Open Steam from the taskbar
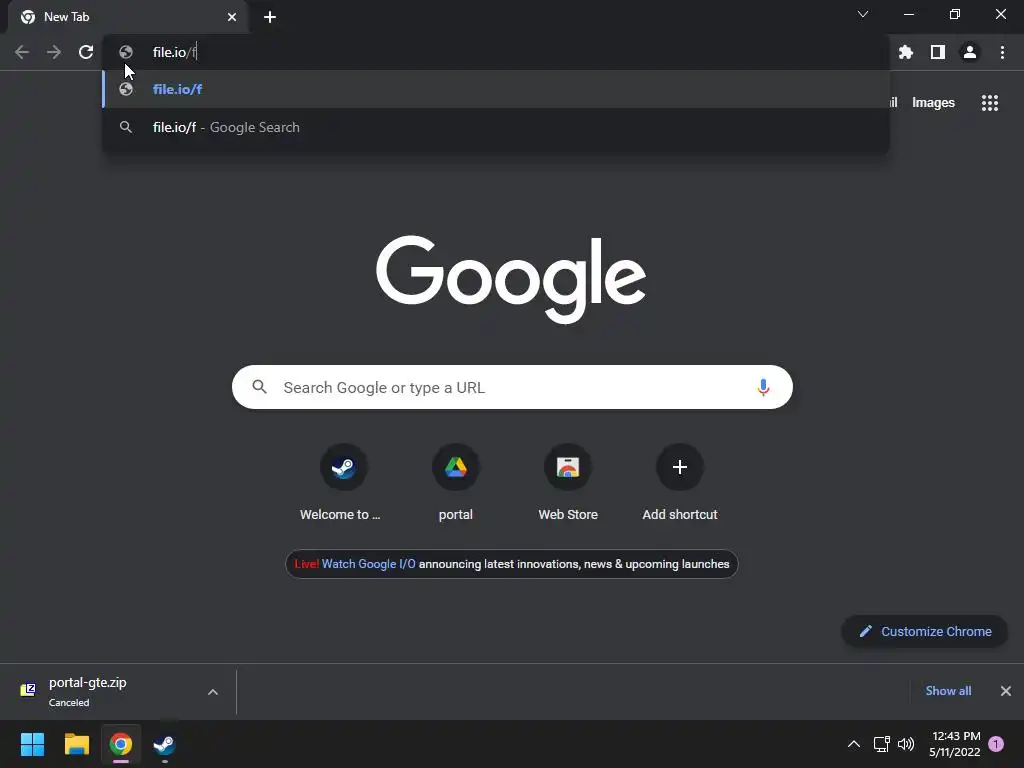1024x768 pixels. click(x=164, y=744)
